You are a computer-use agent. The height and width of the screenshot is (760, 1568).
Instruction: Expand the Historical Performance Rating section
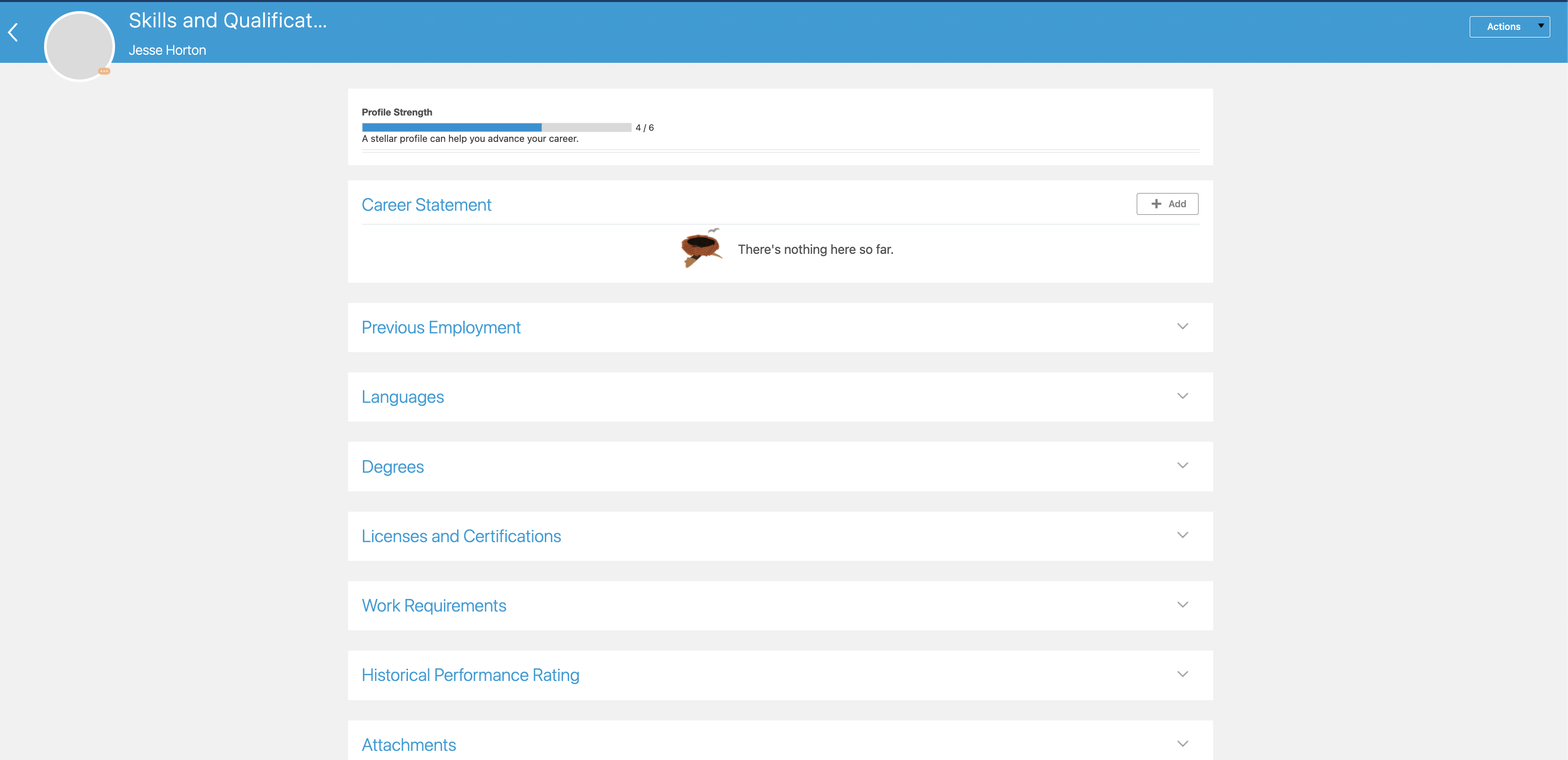pyautogui.click(x=1183, y=673)
